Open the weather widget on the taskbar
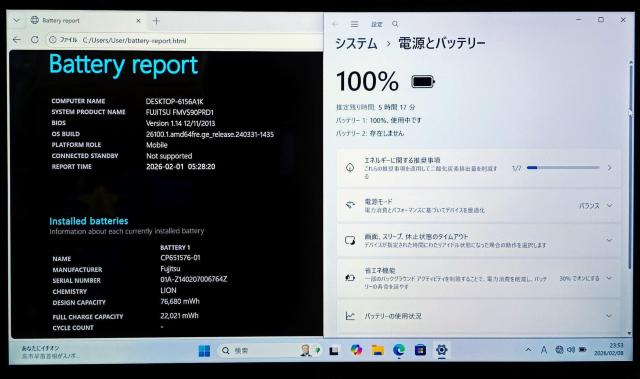 pos(51,352)
